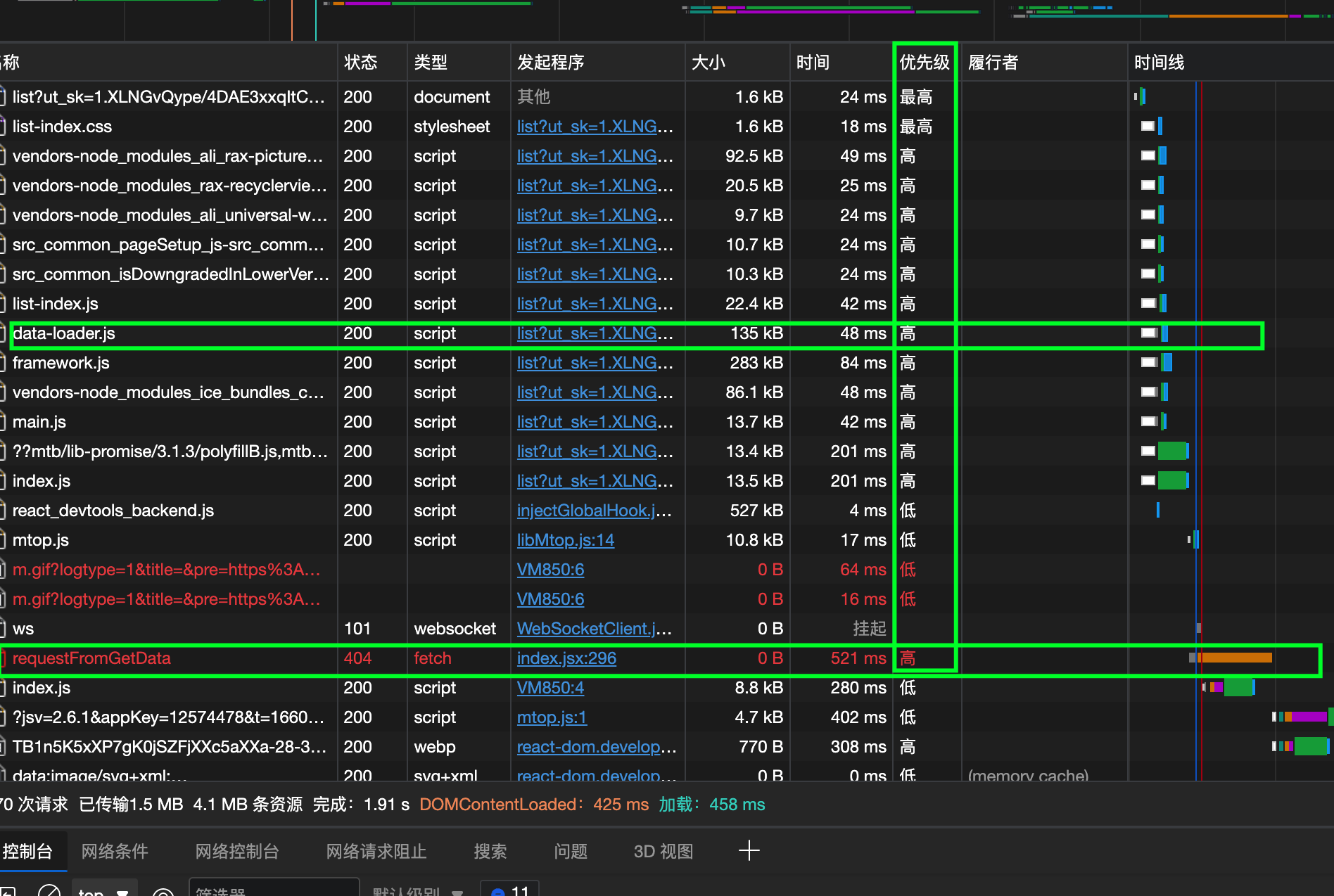The width and height of the screenshot is (1334, 896).
Task: Switch to the 网络条件 tab
Action: 114,851
